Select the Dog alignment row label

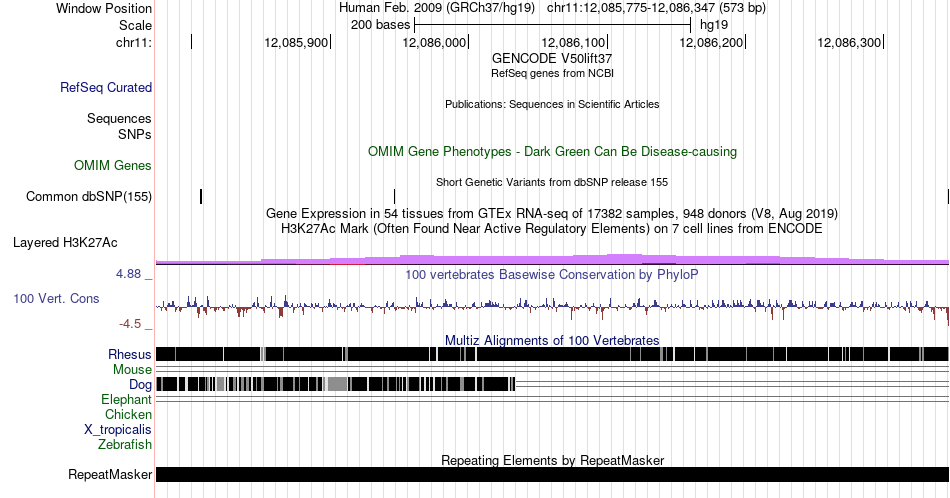coord(140,385)
